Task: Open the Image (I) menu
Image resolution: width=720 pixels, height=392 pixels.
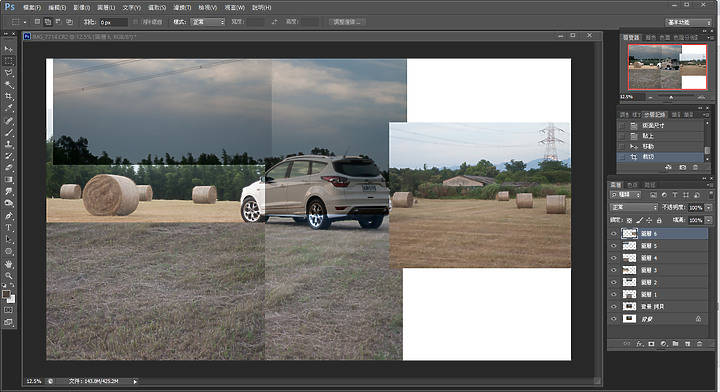Action: pos(82,8)
